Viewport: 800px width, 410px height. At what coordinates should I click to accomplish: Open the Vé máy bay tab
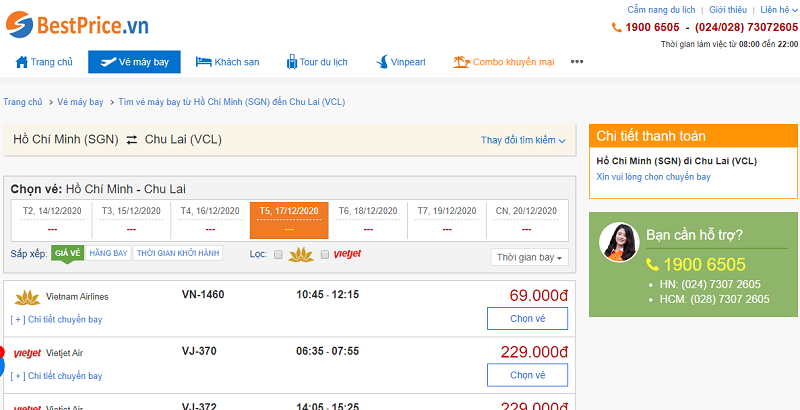(x=134, y=62)
